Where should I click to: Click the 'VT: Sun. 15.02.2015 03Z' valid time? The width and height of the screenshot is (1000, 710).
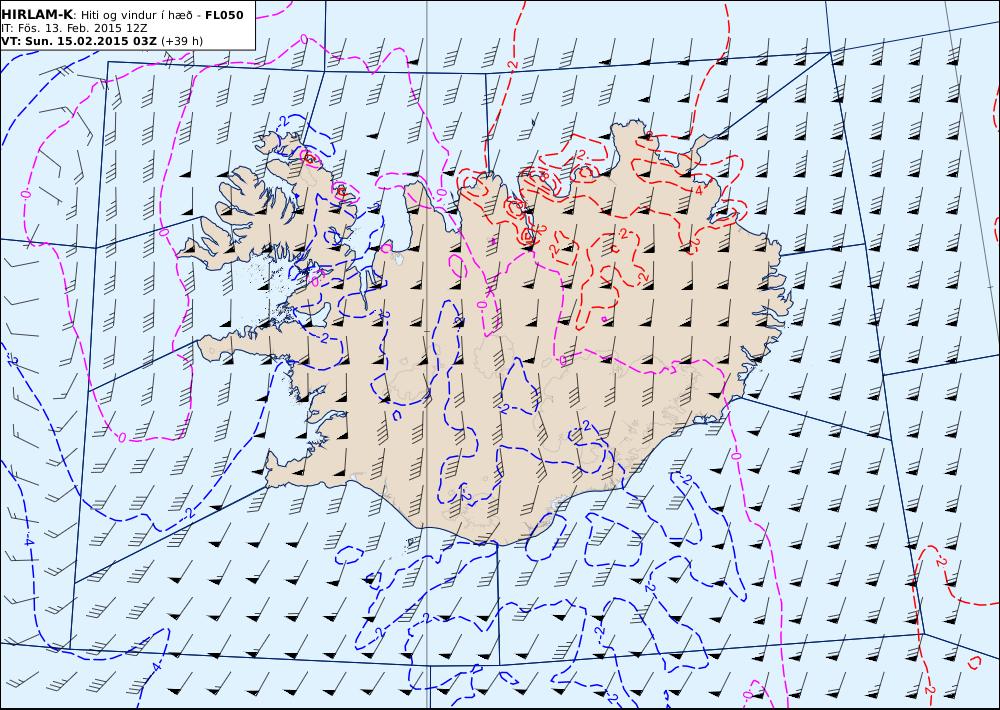(79, 41)
